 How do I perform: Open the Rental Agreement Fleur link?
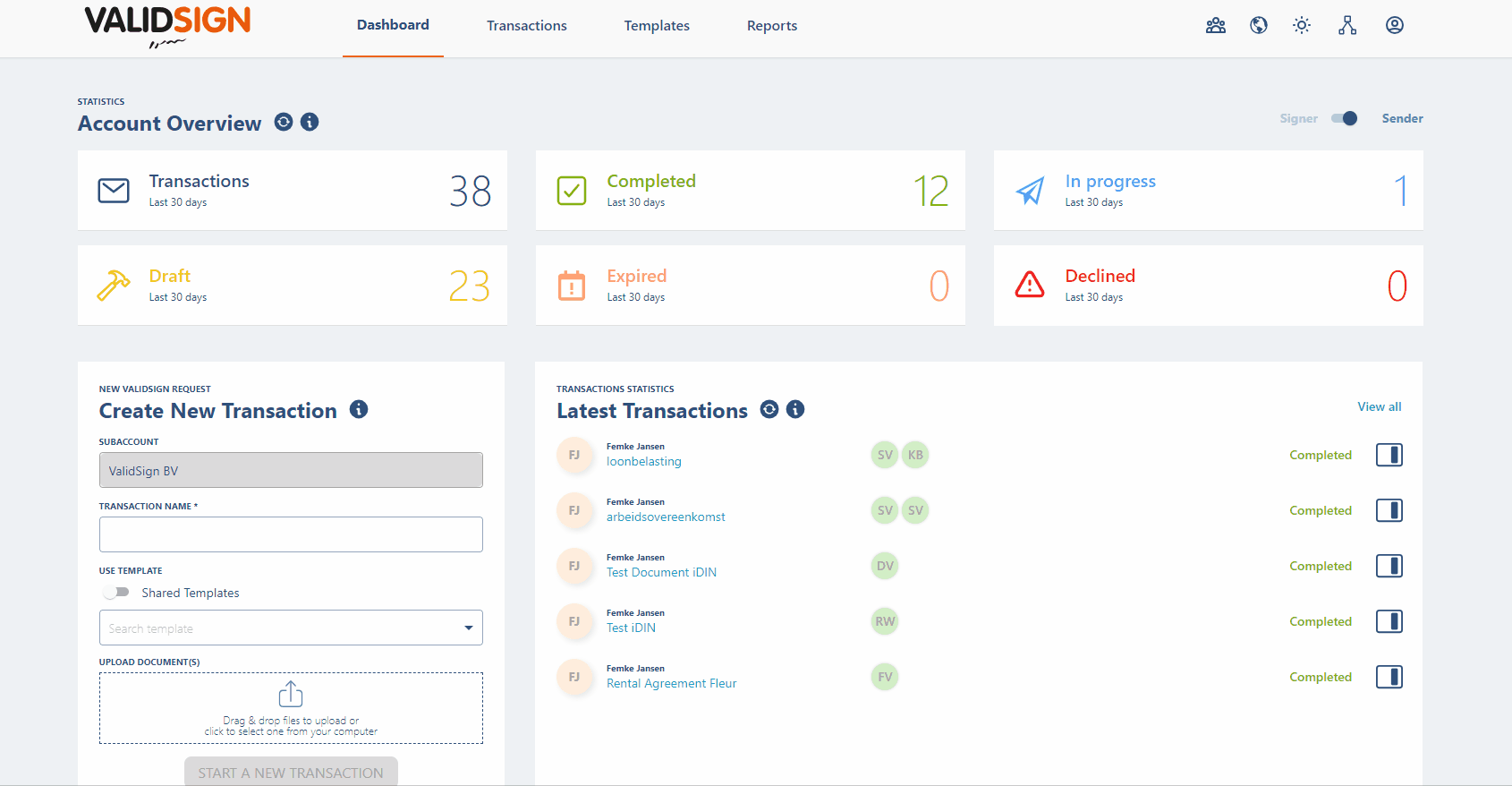(672, 683)
